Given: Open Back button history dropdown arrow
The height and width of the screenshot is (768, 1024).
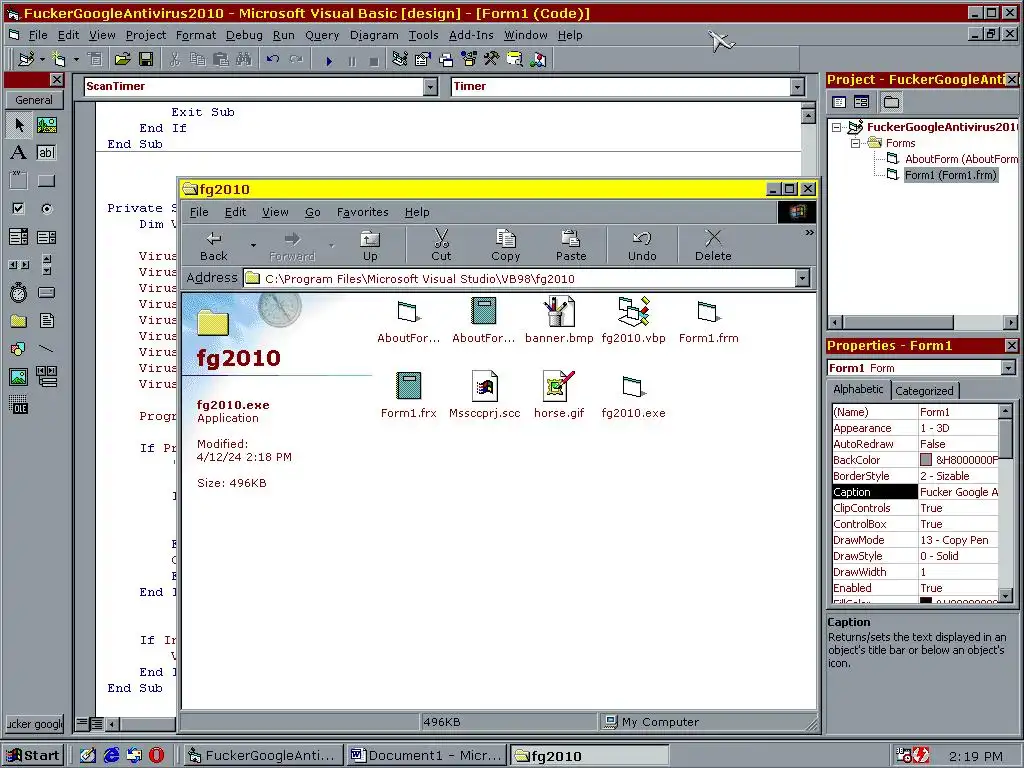Looking at the screenshot, I should click(x=253, y=246).
